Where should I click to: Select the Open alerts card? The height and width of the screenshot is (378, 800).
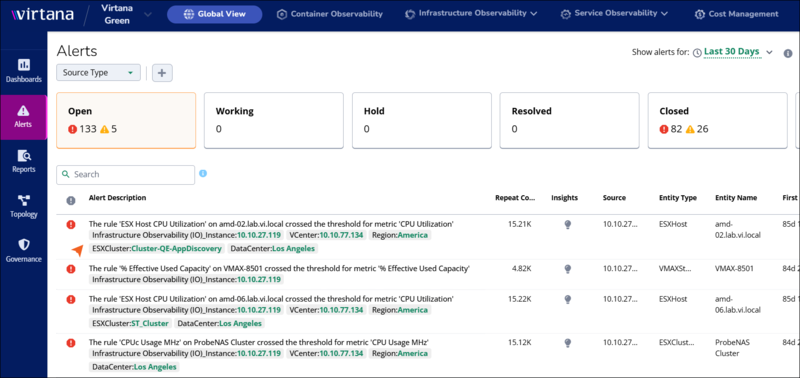point(126,120)
